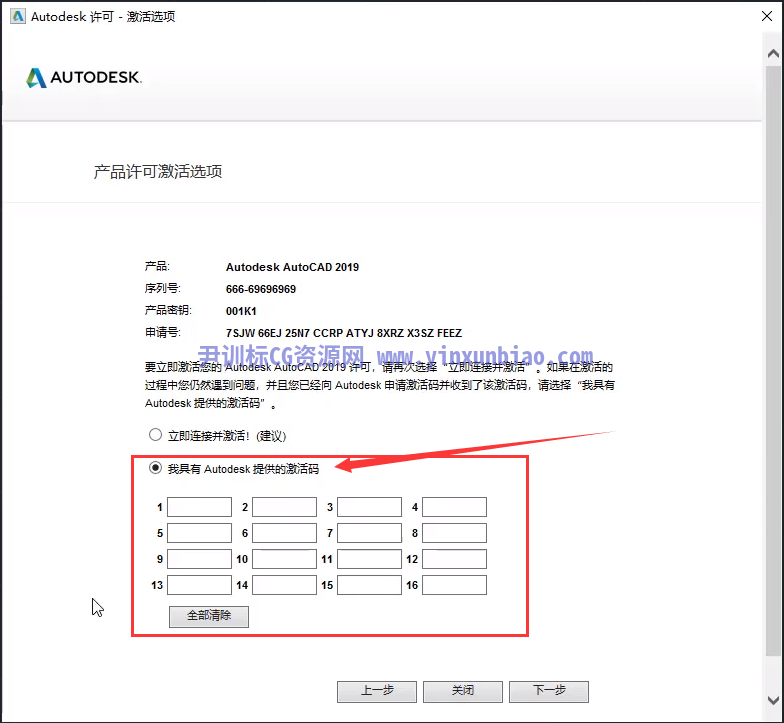784x723 pixels.
Task: Click activation code field 9
Action: tap(200, 559)
